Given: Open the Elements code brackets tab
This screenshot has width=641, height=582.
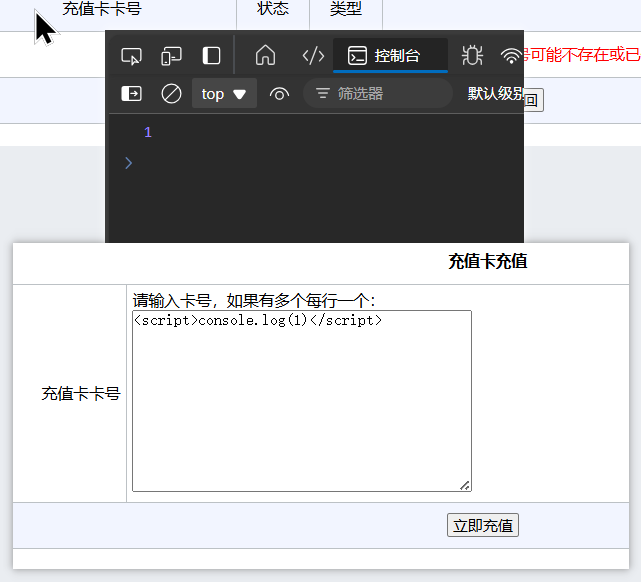Looking at the screenshot, I should pyautogui.click(x=313, y=56).
